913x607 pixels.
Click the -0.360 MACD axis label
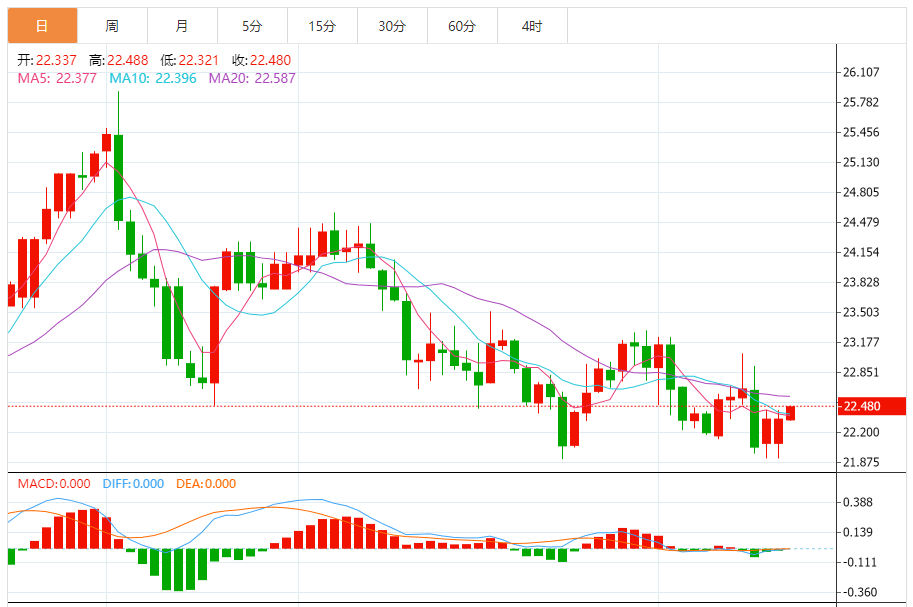point(859,592)
